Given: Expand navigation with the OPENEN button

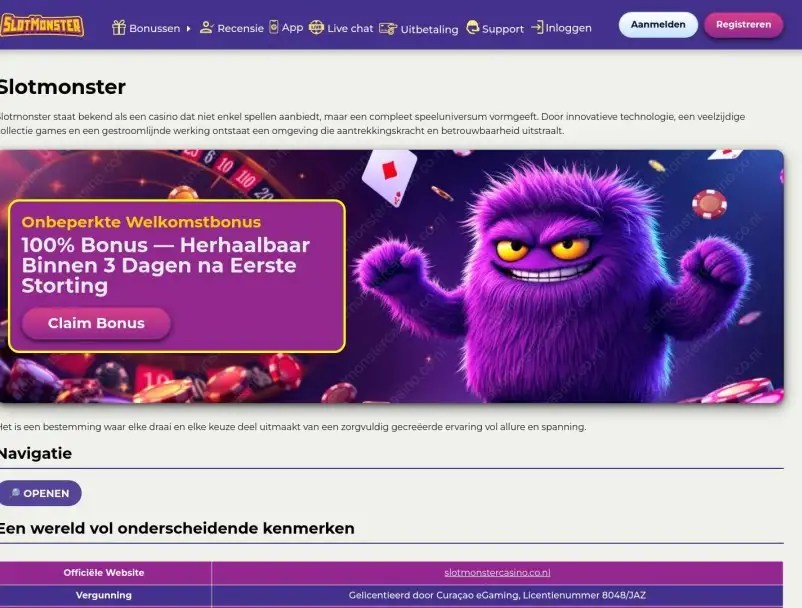Looking at the screenshot, I should [40, 493].
